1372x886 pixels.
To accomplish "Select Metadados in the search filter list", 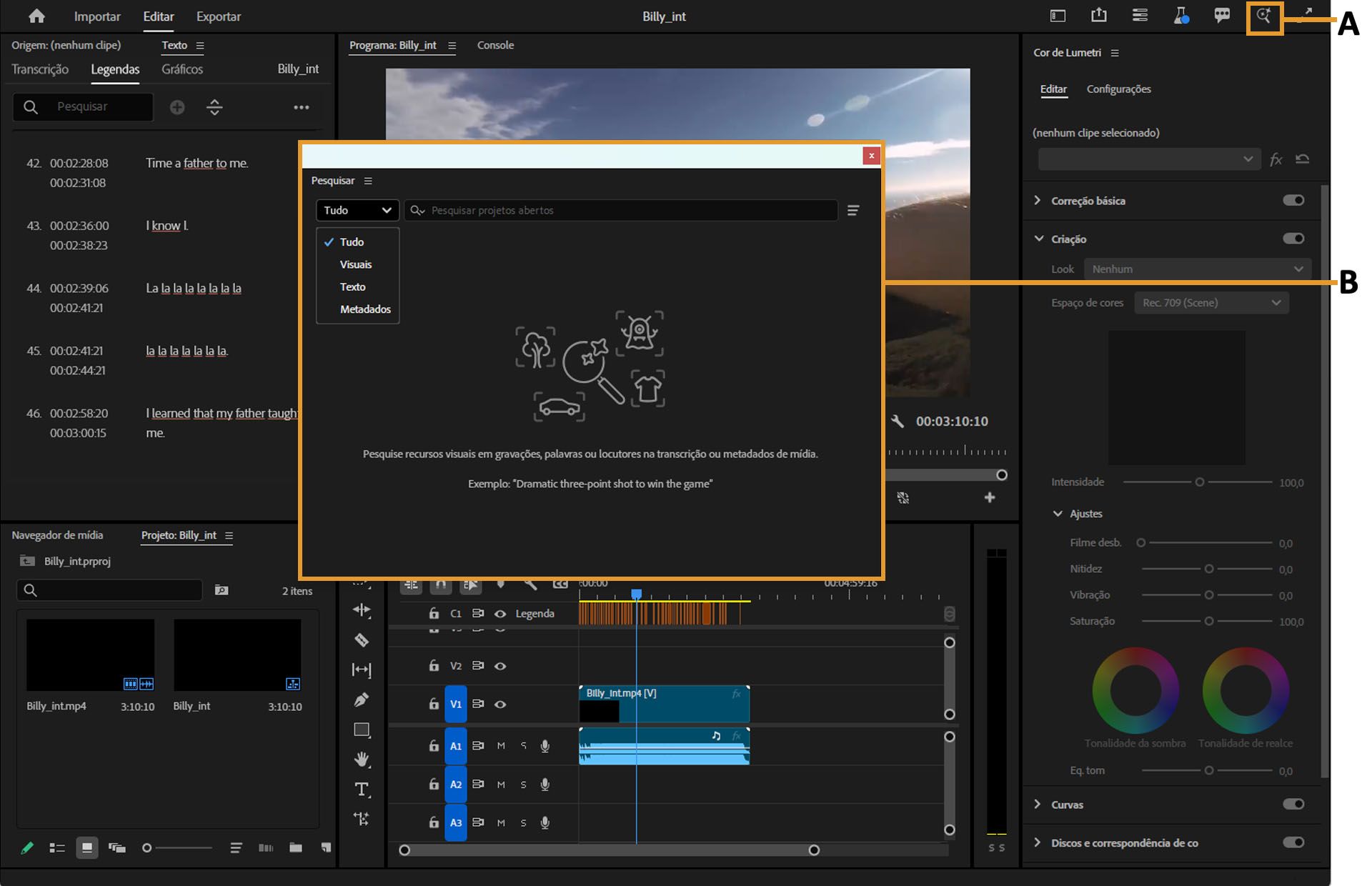I will click(x=364, y=309).
